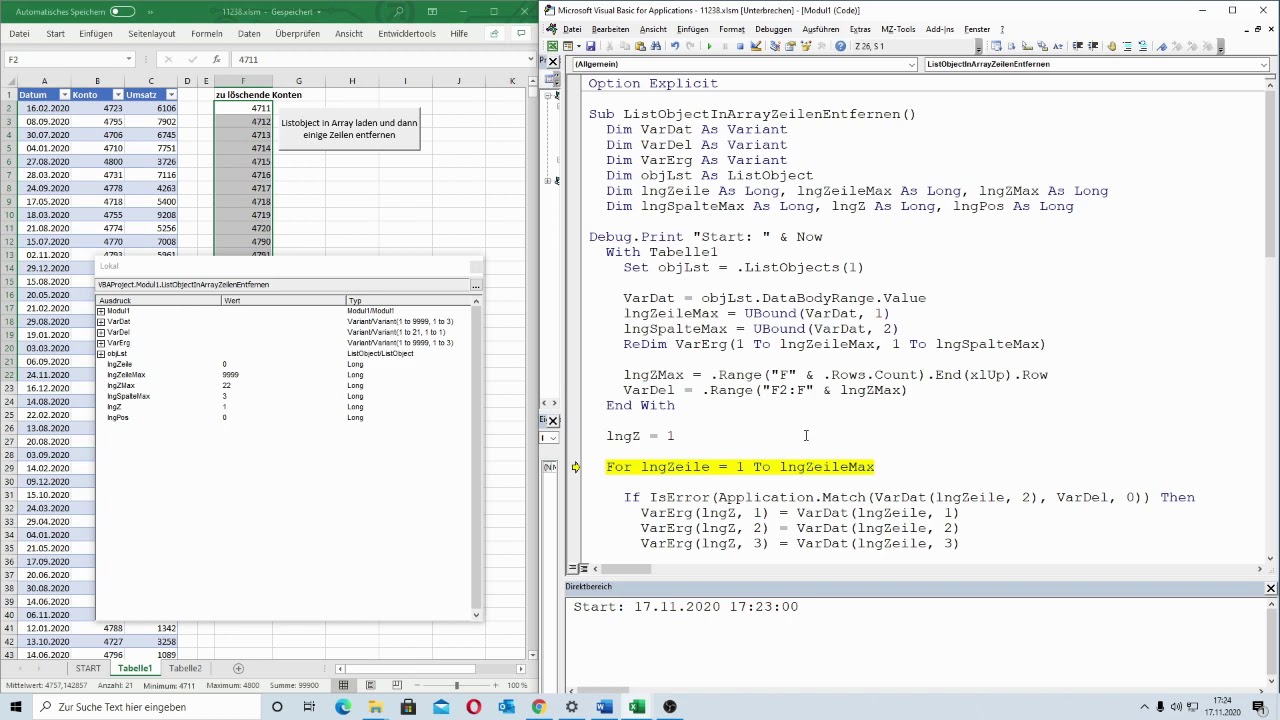The height and width of the screenshot is (720, 1280).
Task: Open the ListObjectInArrayZeilenEntfernen procedure dropdown
Action: tap(1264, 64)
